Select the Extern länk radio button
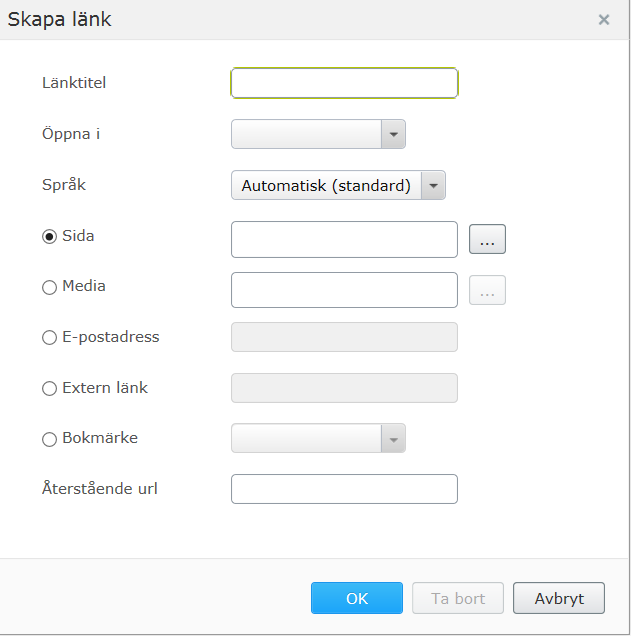This screenshot has width=631, height=636. 49,388
